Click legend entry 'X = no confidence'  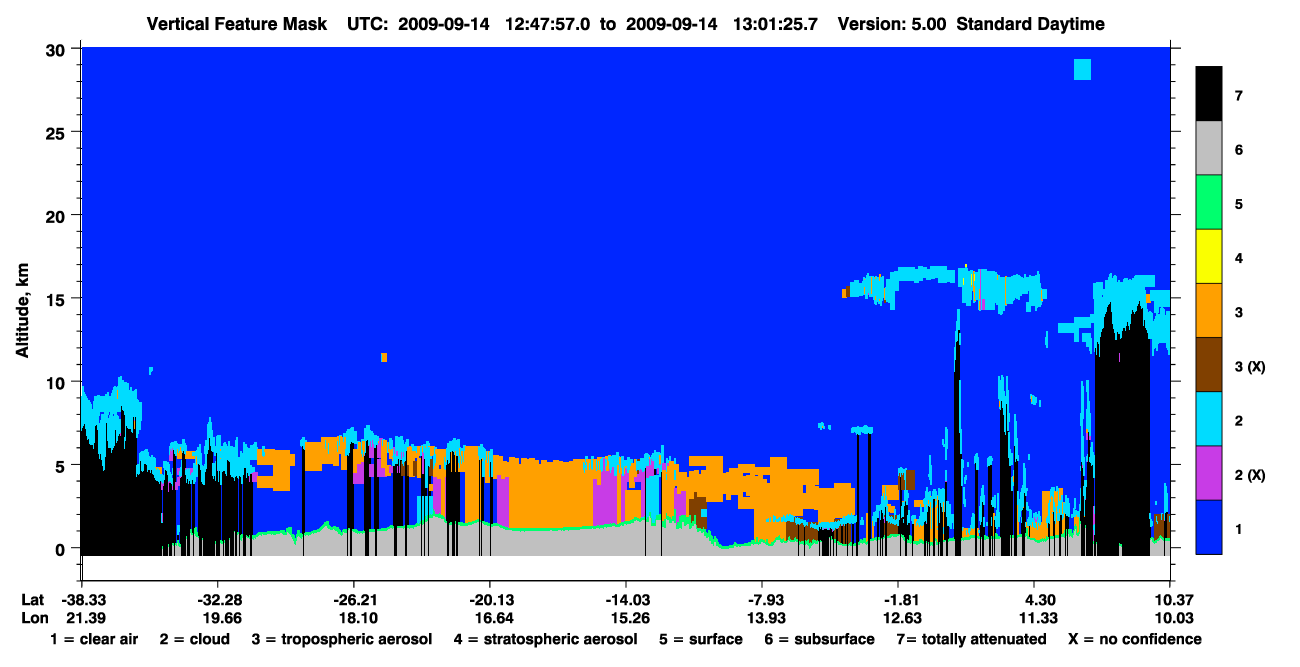[x=1135, y=639]
